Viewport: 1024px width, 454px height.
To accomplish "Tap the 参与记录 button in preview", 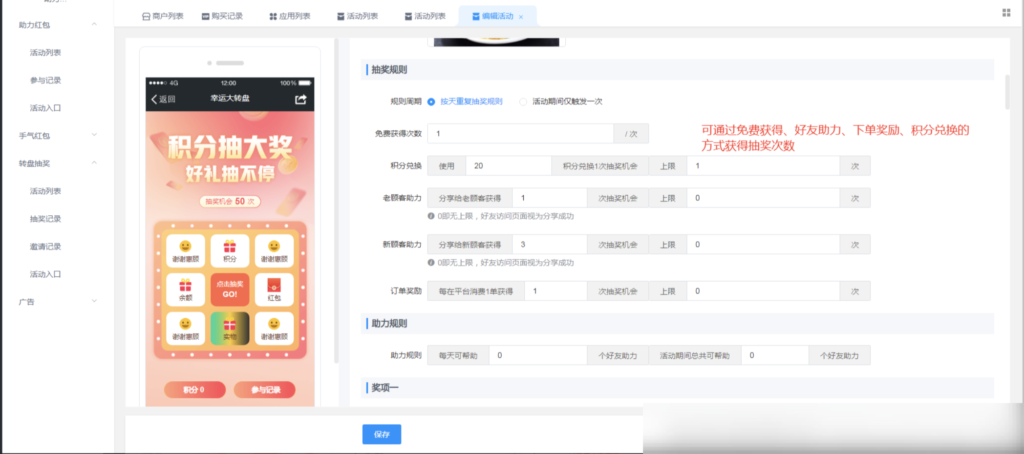I will coord(264,390).
